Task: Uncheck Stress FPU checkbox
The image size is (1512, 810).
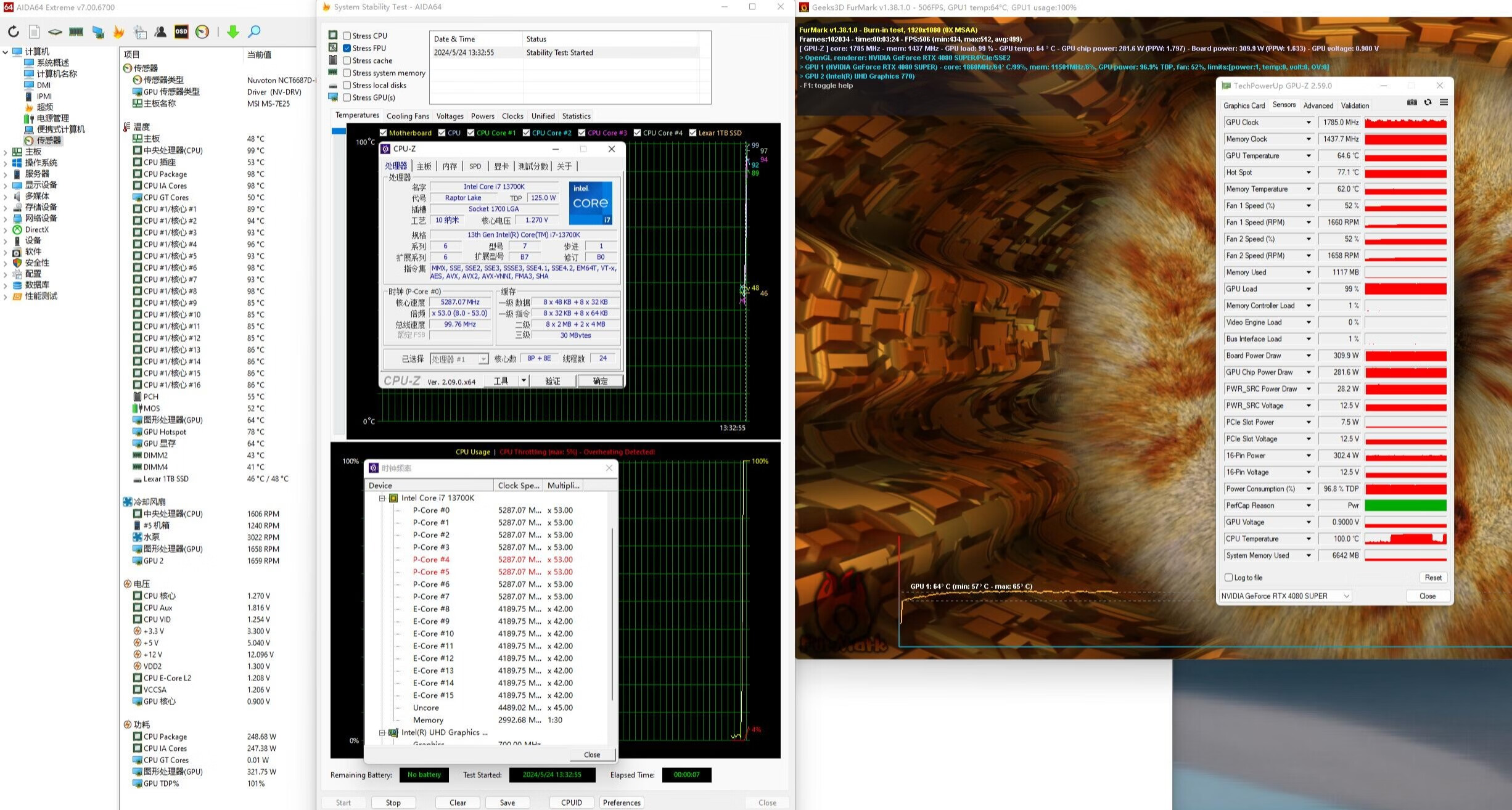Action: 347,48
